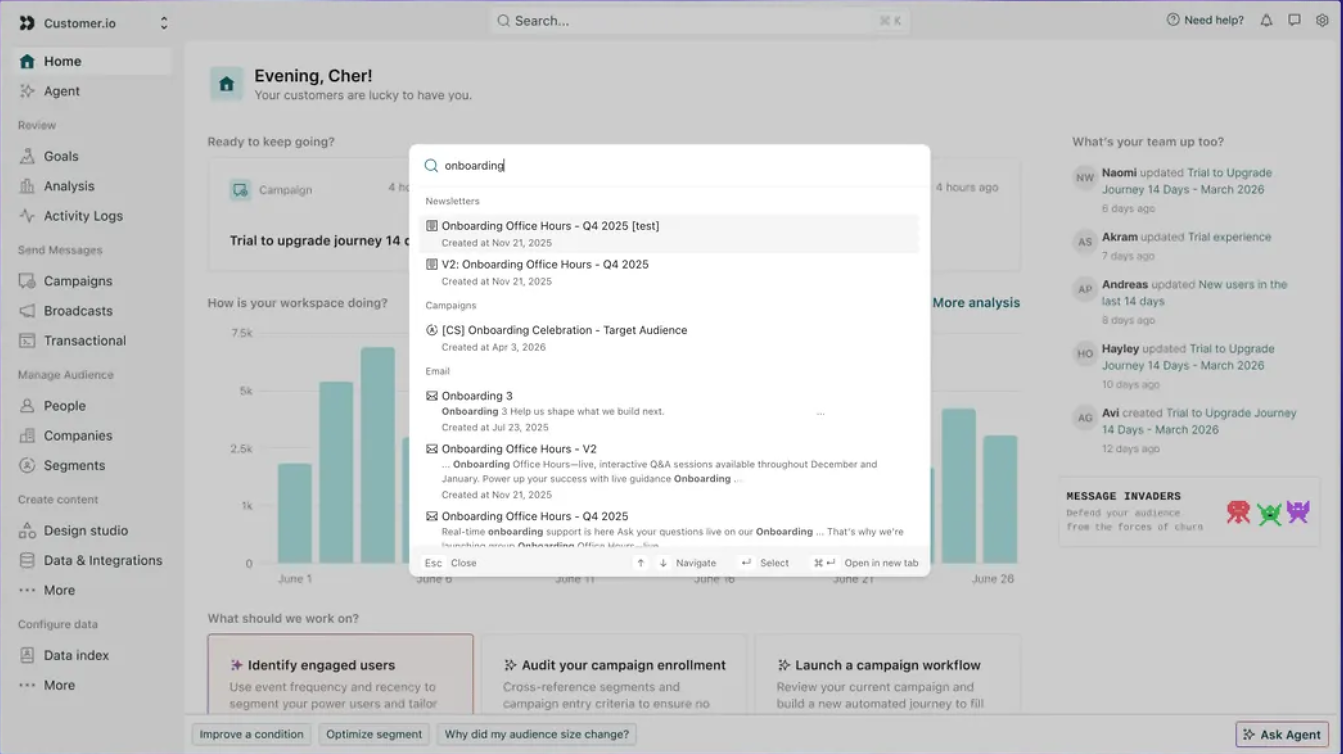Click the Data & Integrations database icon
1343x754 pixels.
click(27, 561)
